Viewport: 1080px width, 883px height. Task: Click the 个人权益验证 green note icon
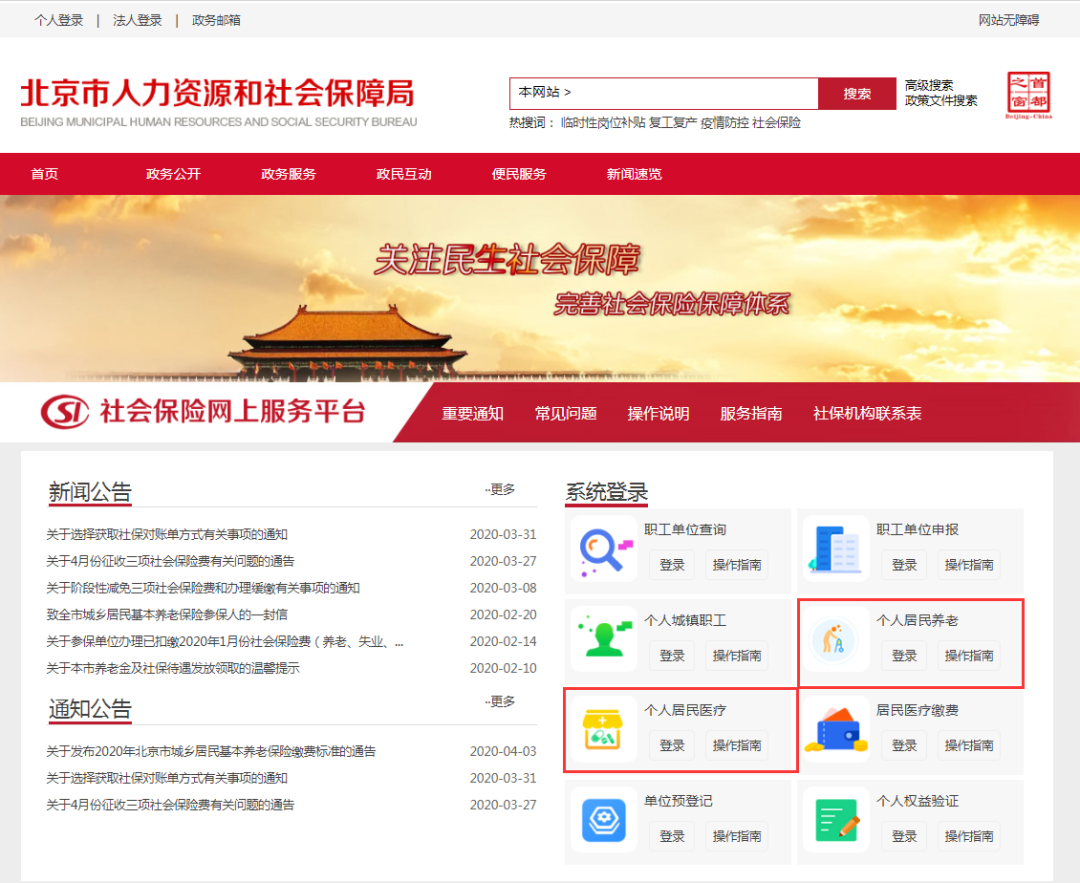click(x=836, y=820)
